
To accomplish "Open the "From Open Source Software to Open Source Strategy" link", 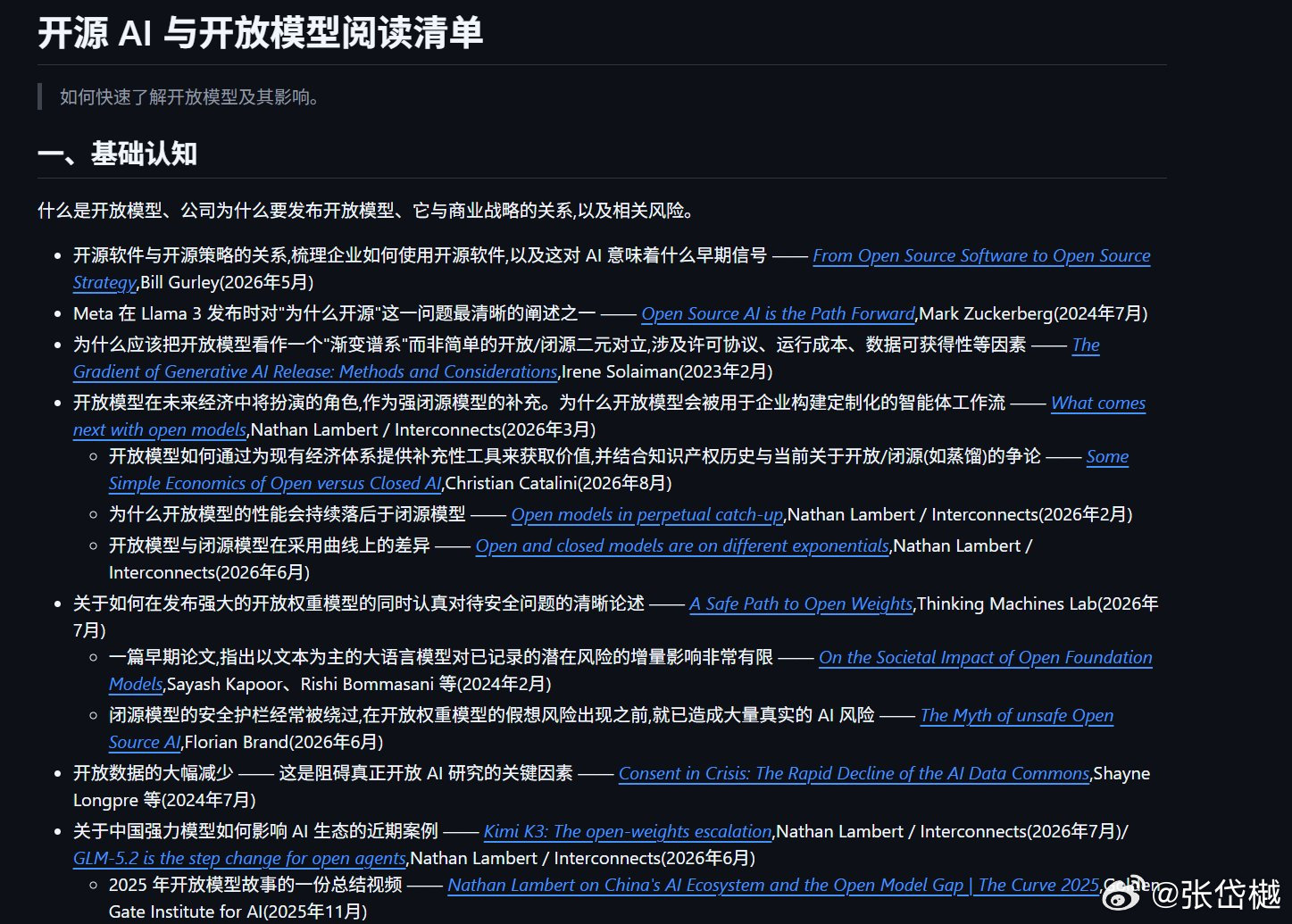I will [x=981, y=256].
